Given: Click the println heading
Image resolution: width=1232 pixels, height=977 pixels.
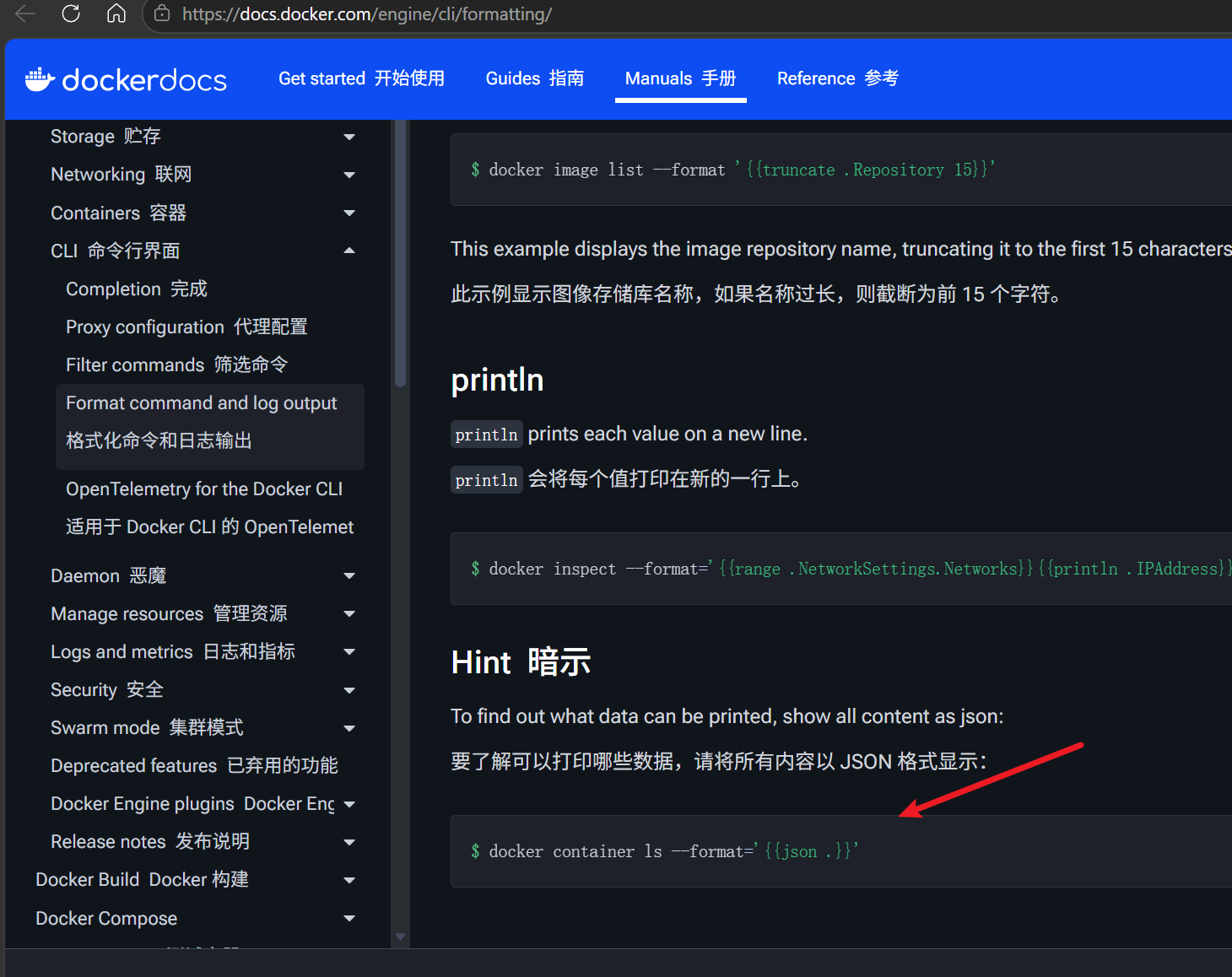Looking at the screenshot, I should click(x=497, y=380).
